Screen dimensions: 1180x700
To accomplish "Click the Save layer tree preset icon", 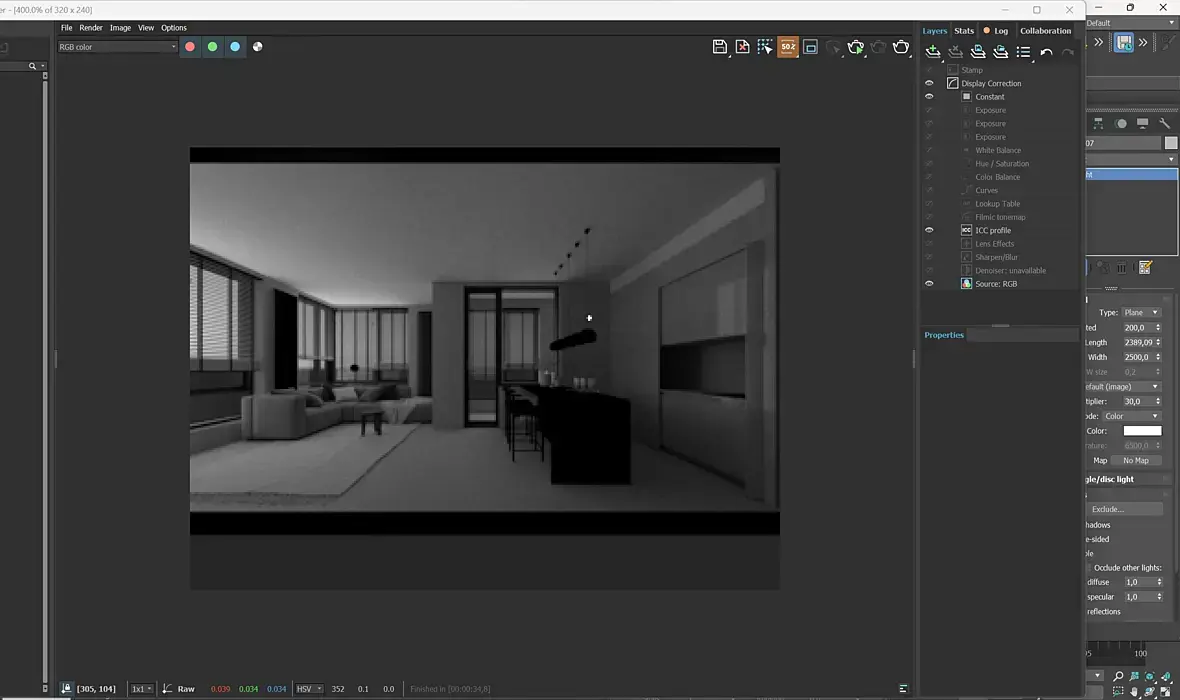I will click(x=978, y=52).
